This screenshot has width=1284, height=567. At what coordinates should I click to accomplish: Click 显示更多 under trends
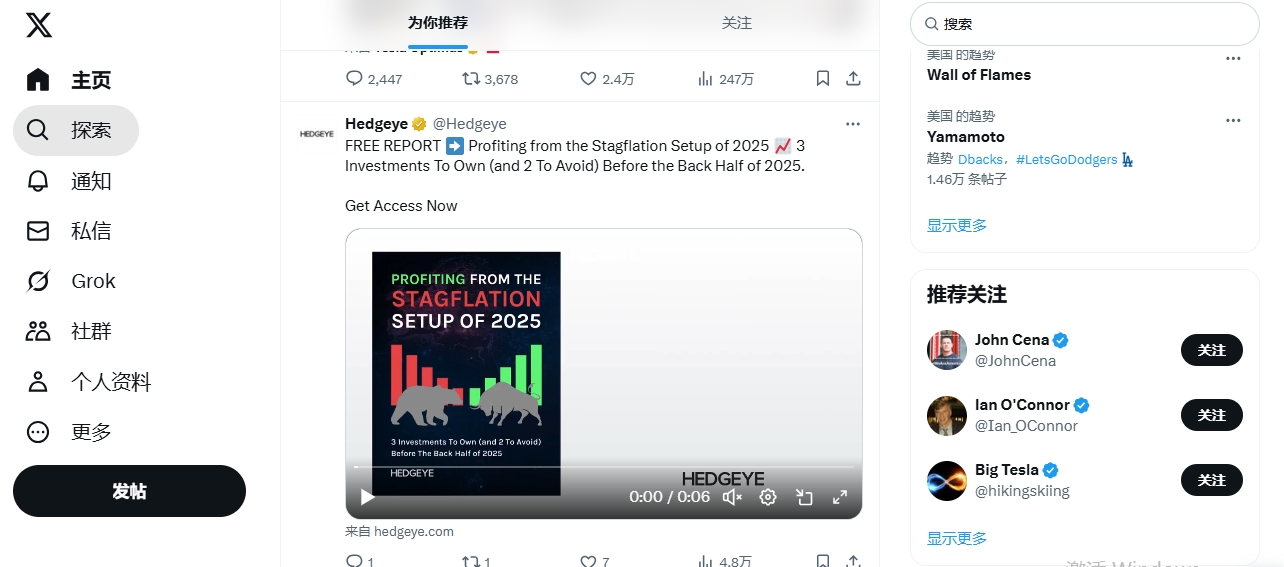pos(956,225)
